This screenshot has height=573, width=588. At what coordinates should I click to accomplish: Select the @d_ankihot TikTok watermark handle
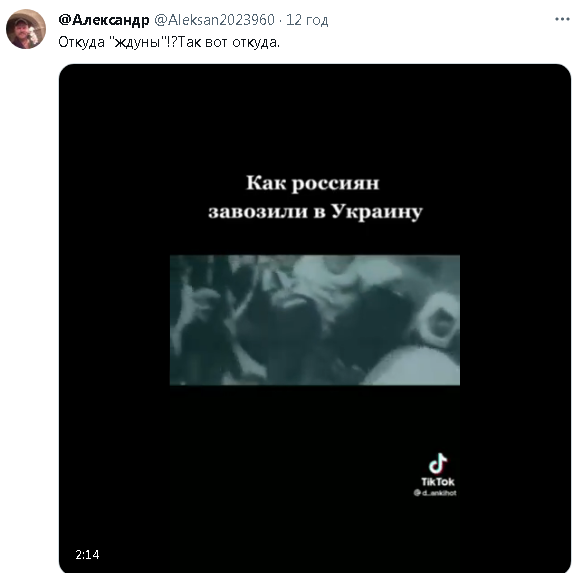pos(435,493)
